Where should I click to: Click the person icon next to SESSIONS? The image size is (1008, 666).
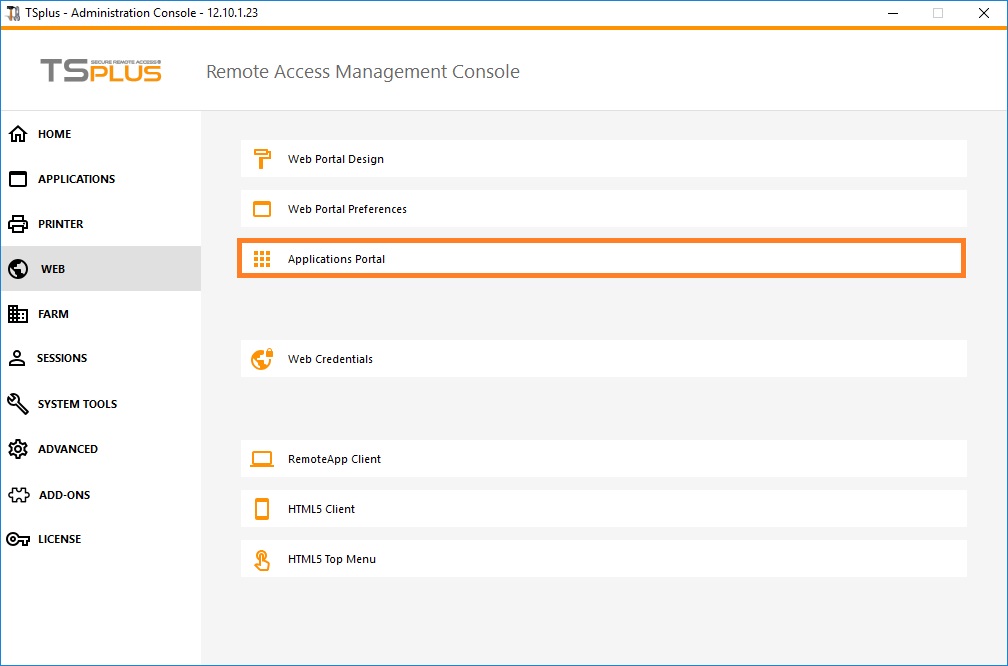click(18, 358)
